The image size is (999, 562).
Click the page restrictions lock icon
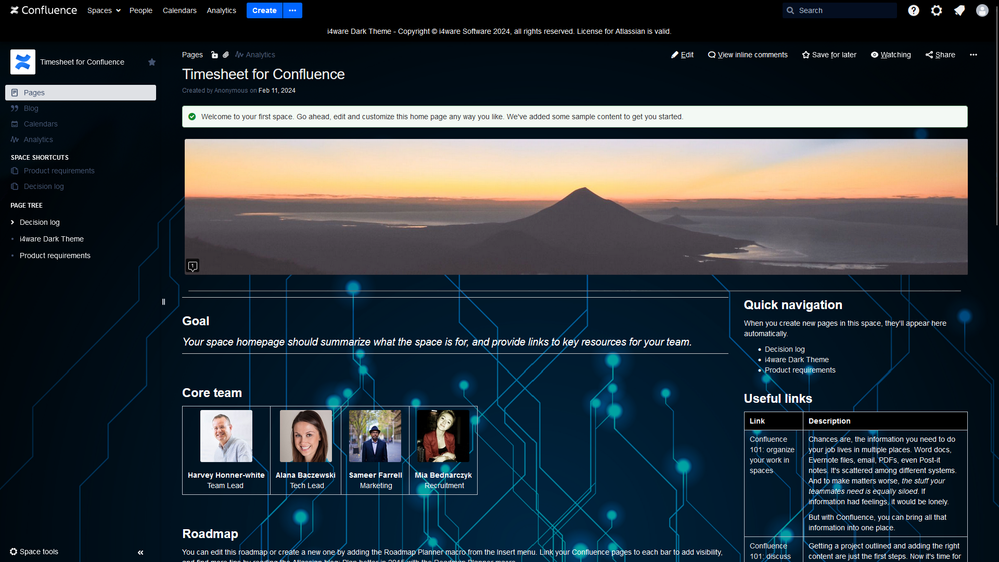[x=215, y=55]
